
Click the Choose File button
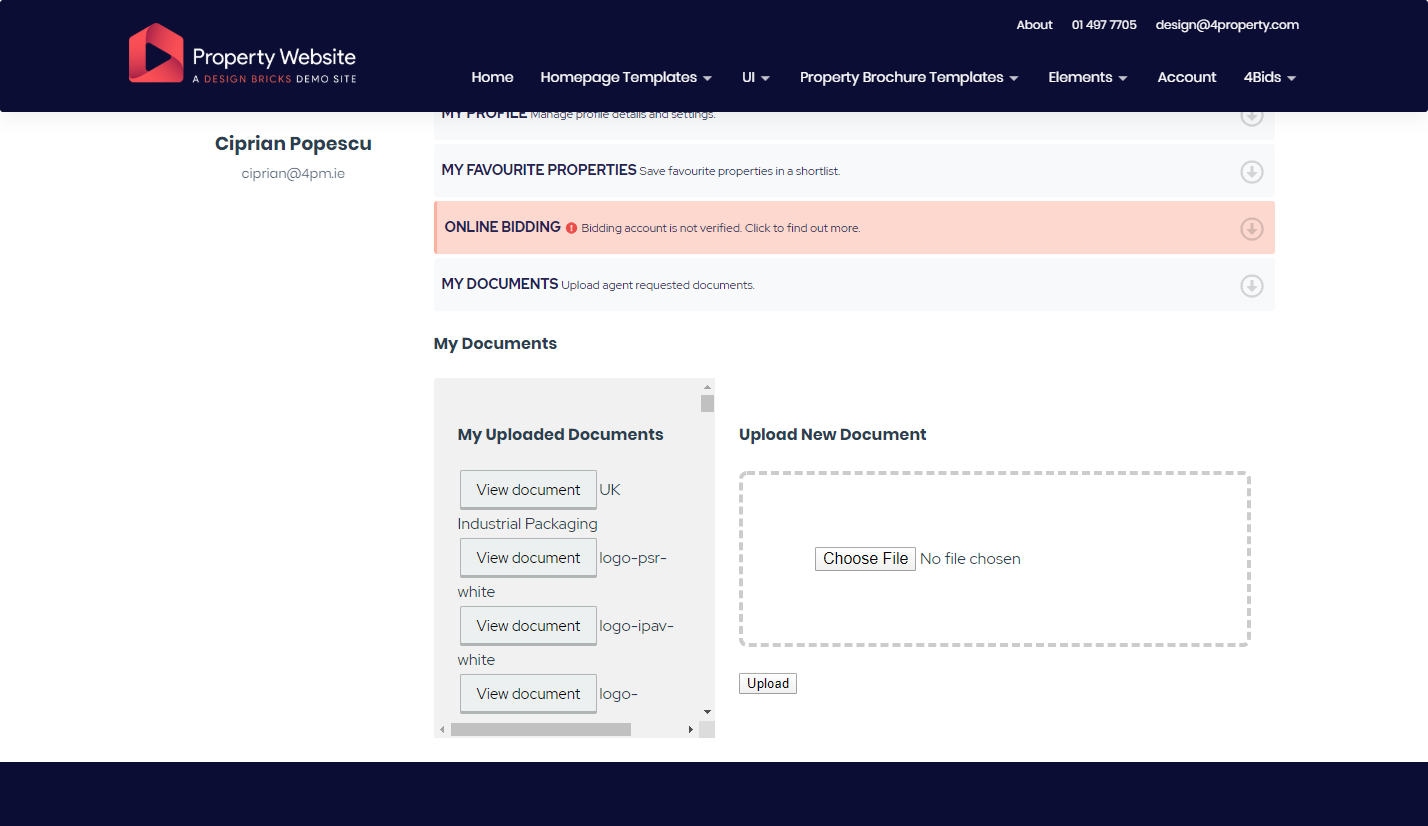(x=865, y=559)
